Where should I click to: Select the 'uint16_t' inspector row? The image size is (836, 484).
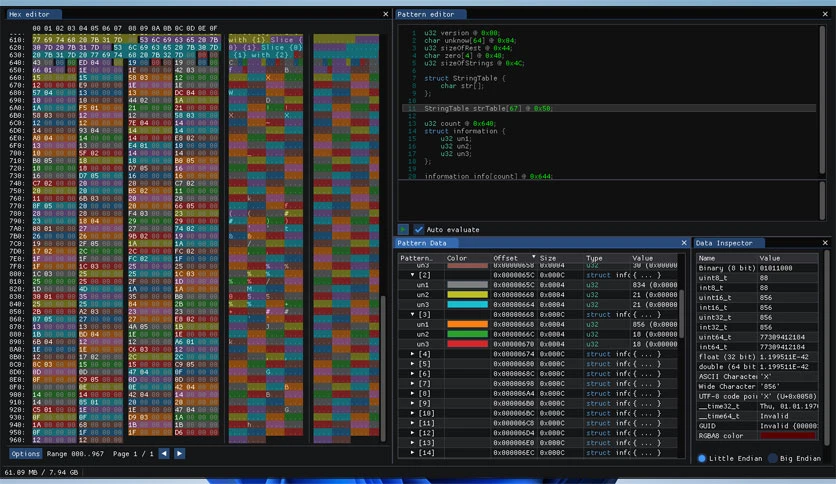(757, 298)
